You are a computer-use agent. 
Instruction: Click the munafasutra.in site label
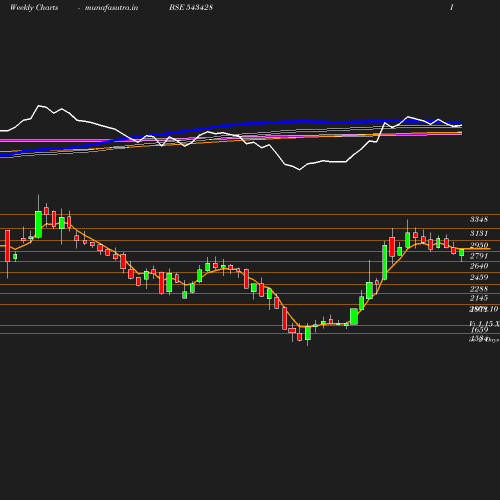111,8
